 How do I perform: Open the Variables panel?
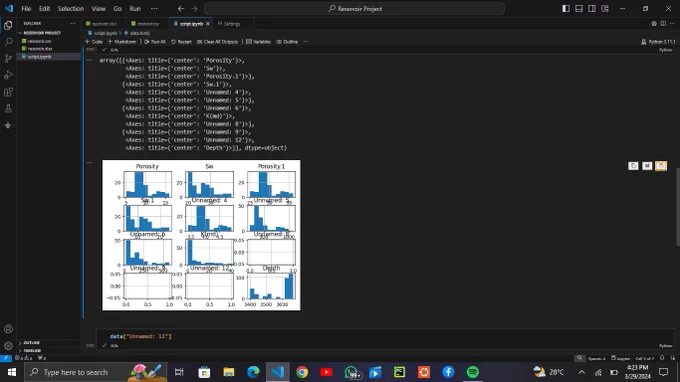[258, 42]
